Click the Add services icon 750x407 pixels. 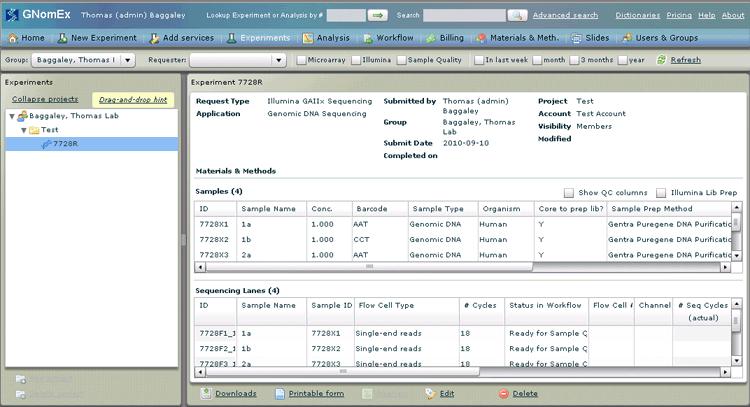point(154,38)
